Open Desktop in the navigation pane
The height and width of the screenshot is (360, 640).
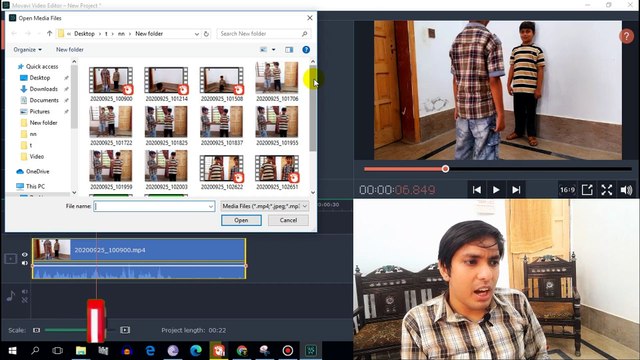coord(40,78)
